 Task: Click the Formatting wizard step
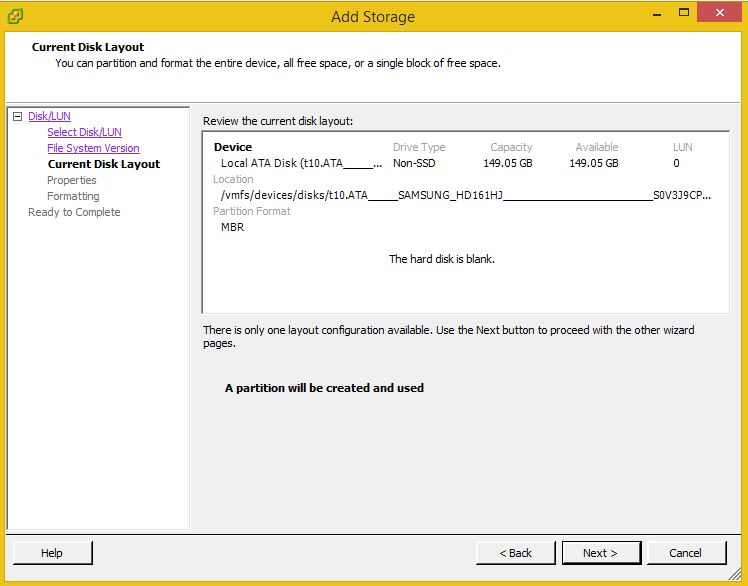pos(73,196)
